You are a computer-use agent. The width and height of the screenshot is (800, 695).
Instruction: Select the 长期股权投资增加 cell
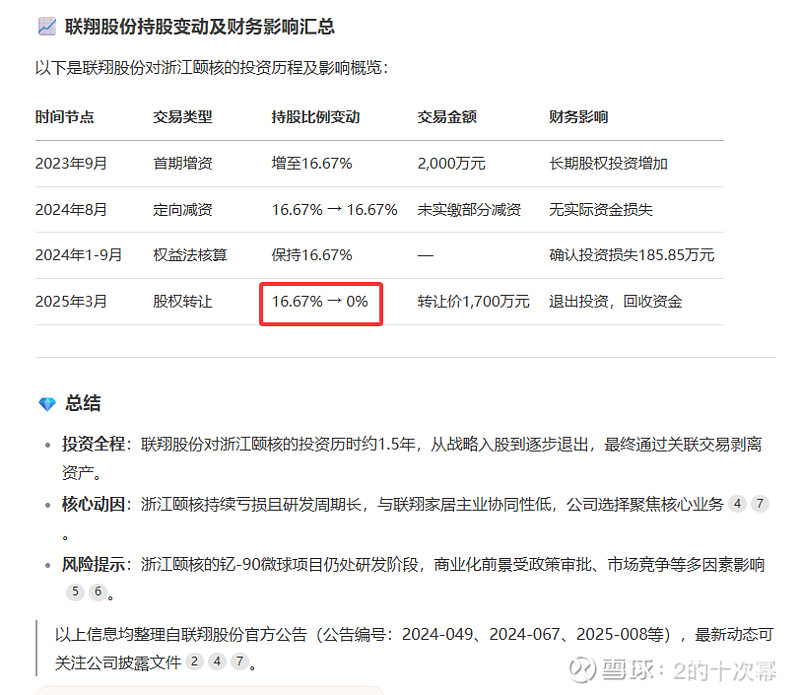[608, 163]
